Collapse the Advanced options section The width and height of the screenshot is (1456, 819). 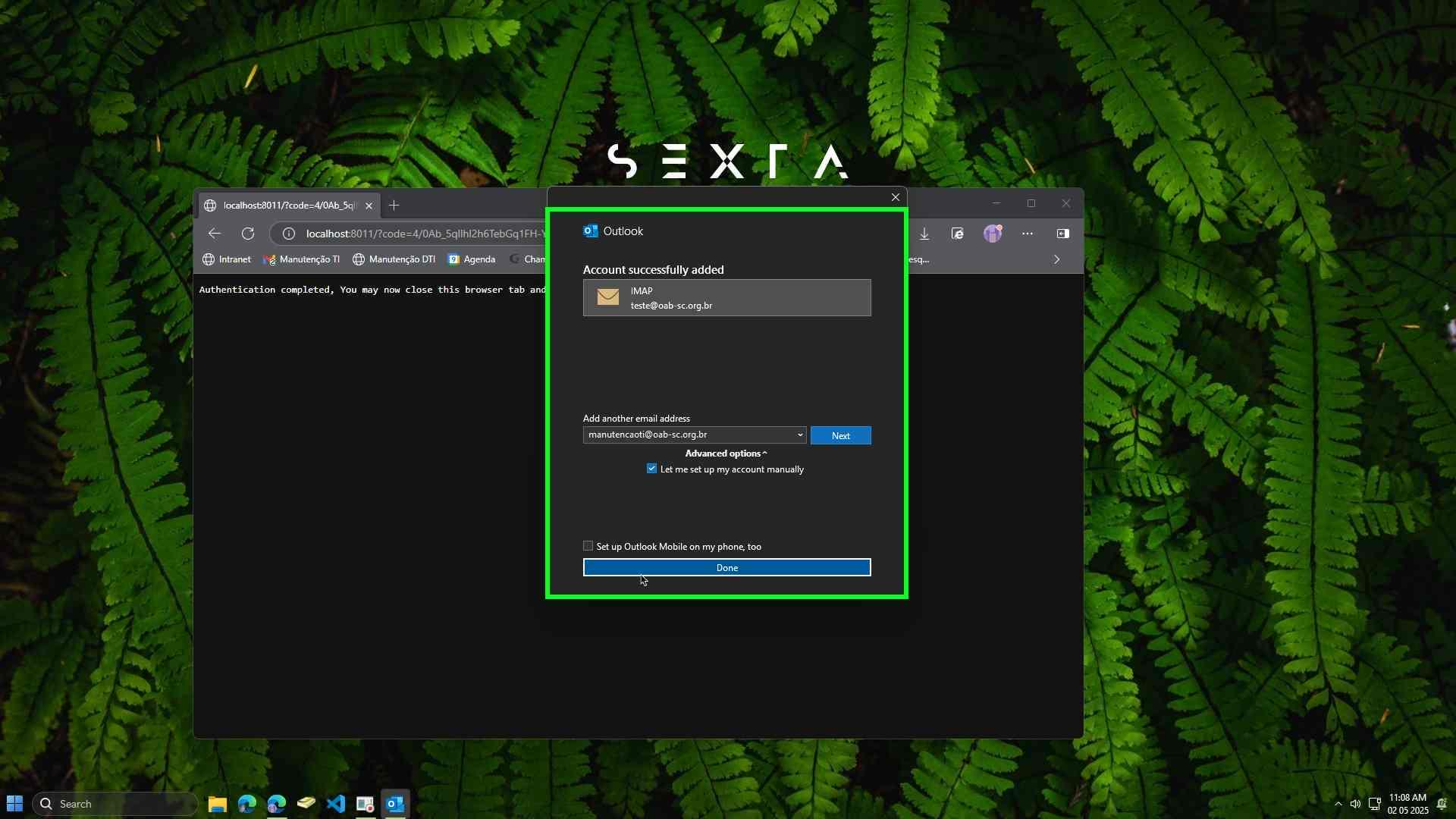(726, 453)
